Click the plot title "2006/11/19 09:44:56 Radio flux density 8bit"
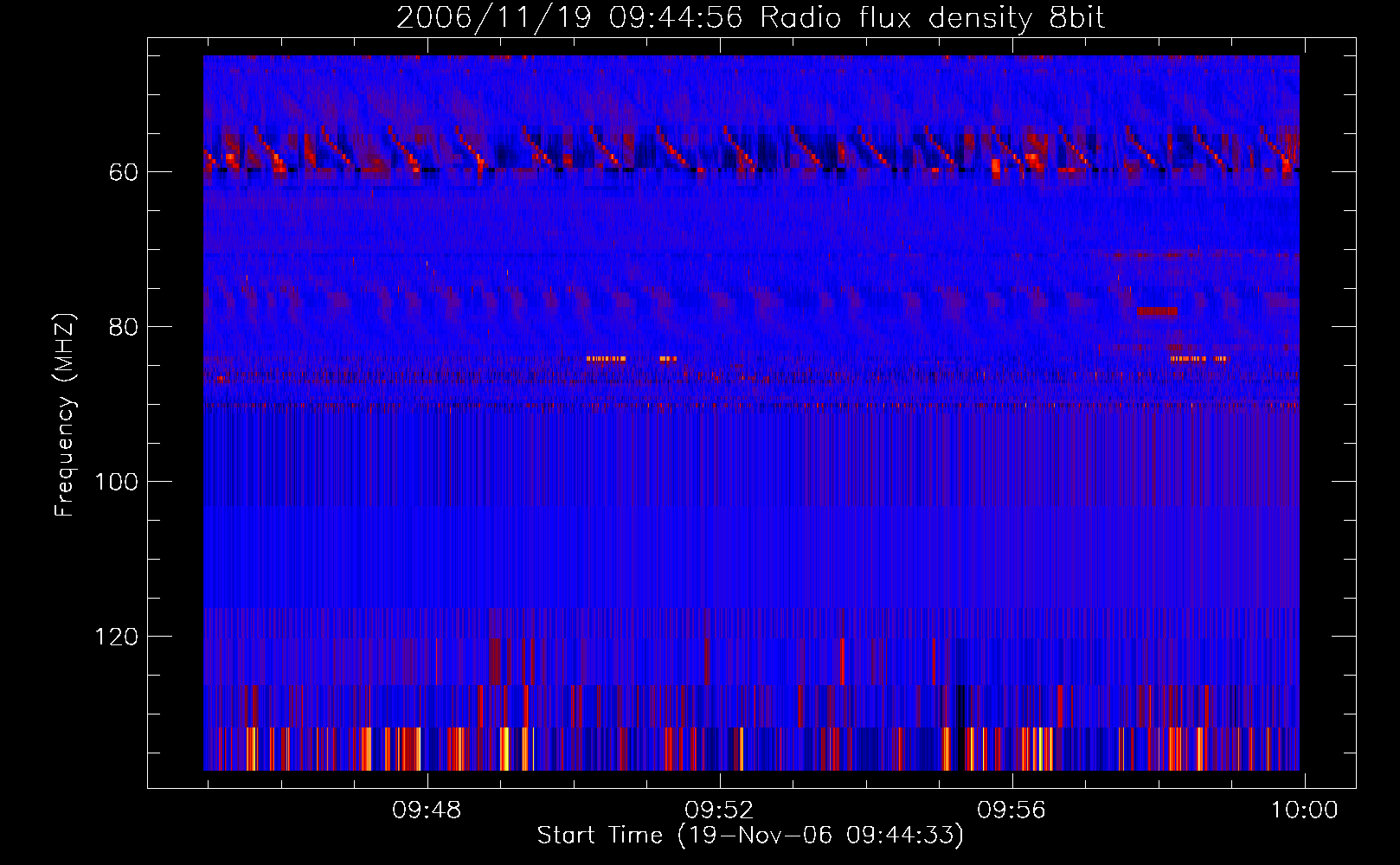Viewport: 1400px width, 865px height. [x=750, y=18]
